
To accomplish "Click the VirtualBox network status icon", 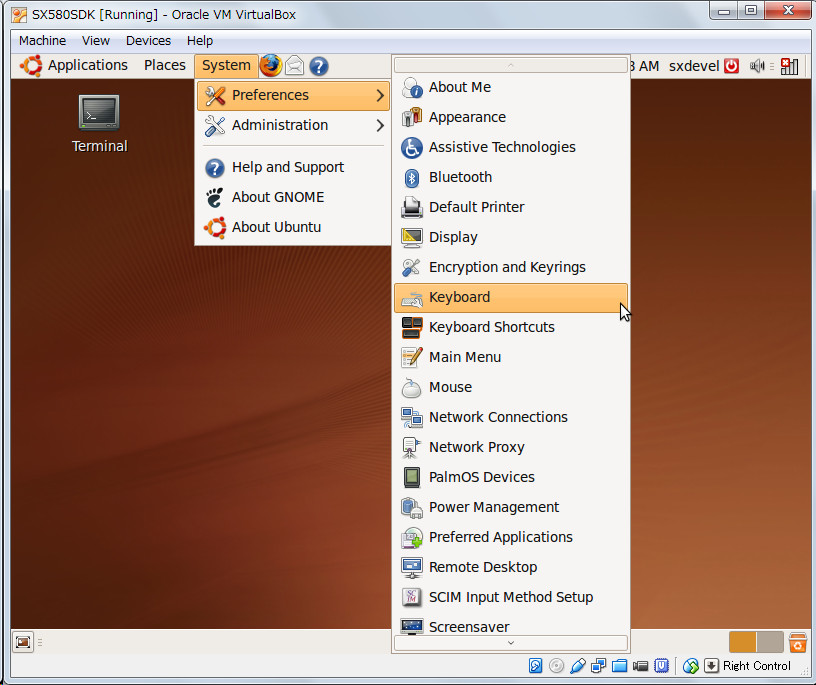I will (598, 665).
